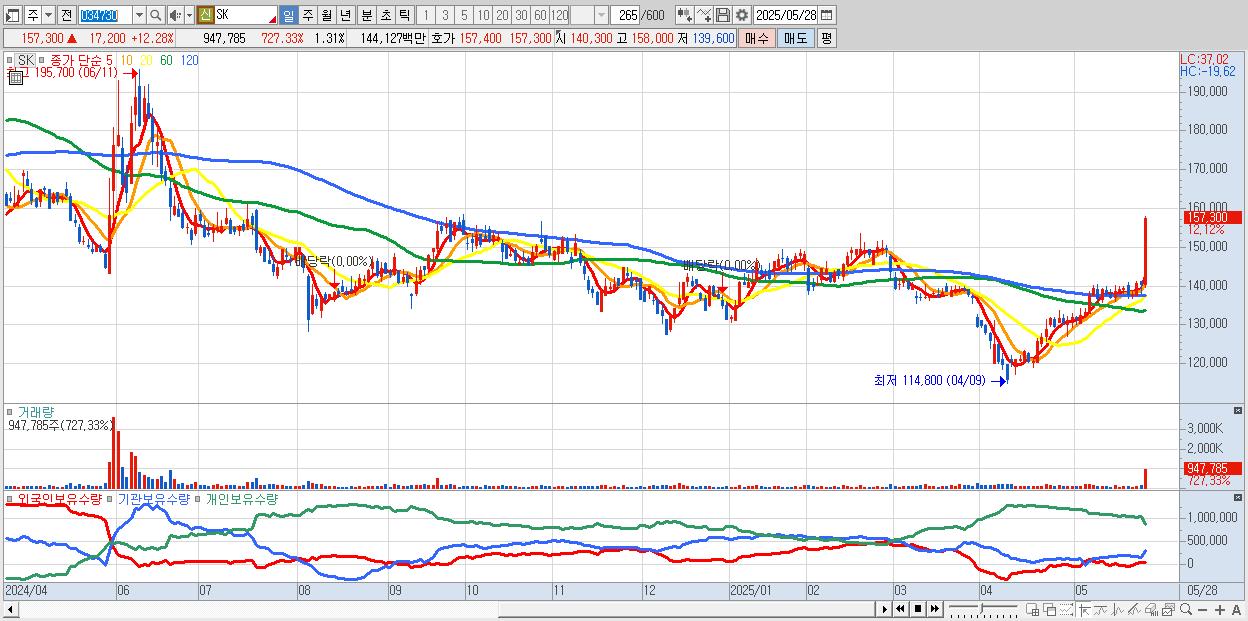
Task: Click the letter A text tool icon
Action: tap(1236, 609)
